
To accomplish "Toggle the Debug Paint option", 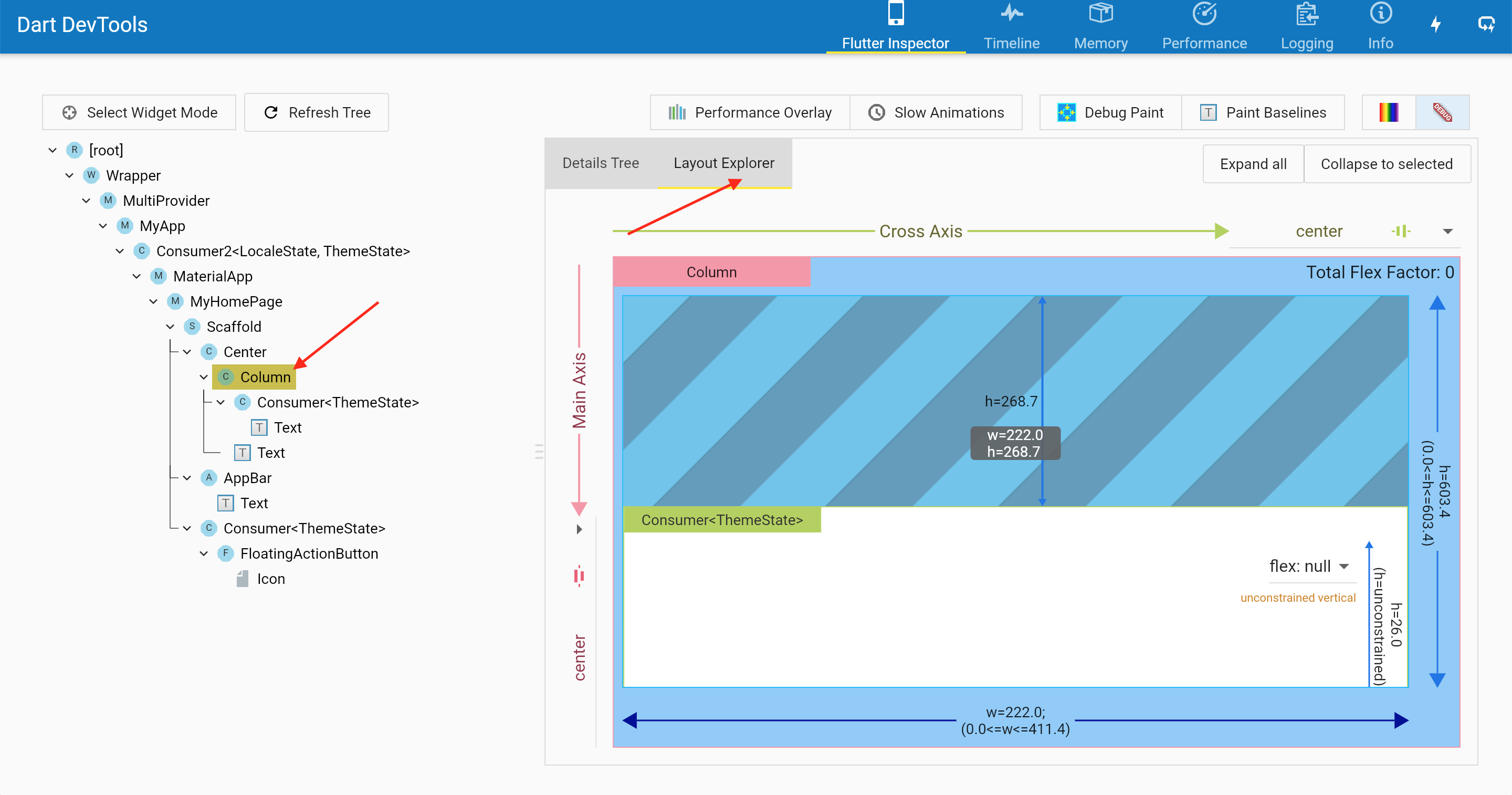I will (1110, 112).
